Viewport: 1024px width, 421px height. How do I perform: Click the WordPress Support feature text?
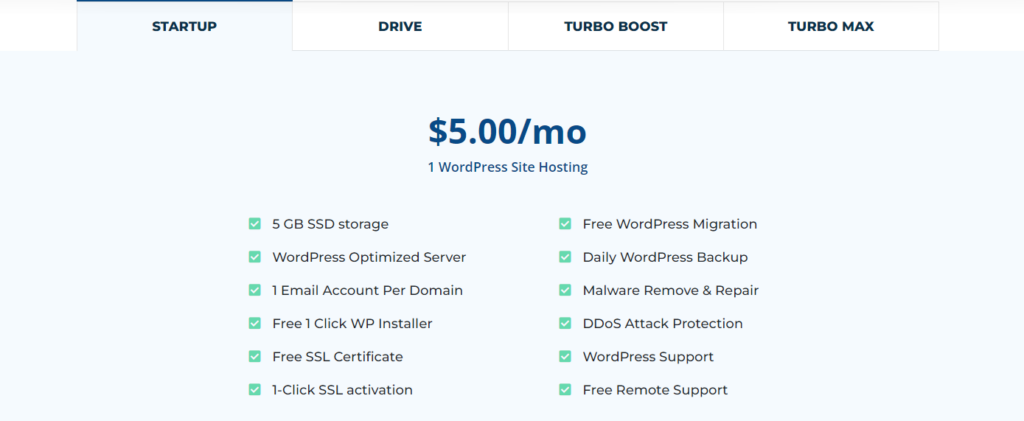pyautogui.click(x=648, y=357)
